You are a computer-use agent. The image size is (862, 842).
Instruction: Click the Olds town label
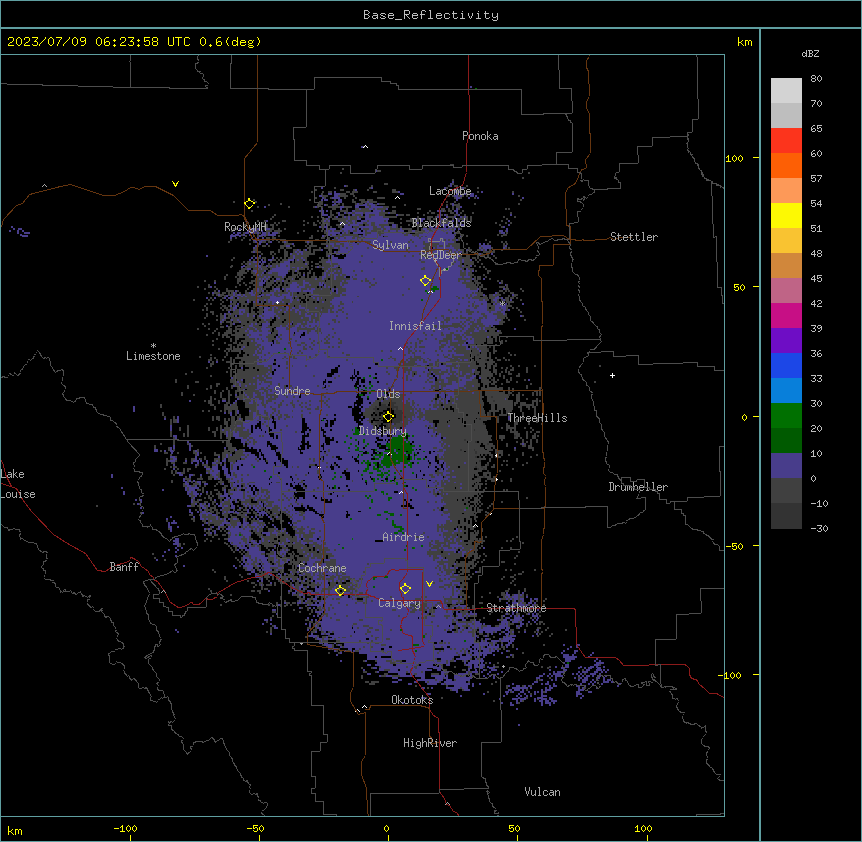pyautogui.click(x=388, y=394)
